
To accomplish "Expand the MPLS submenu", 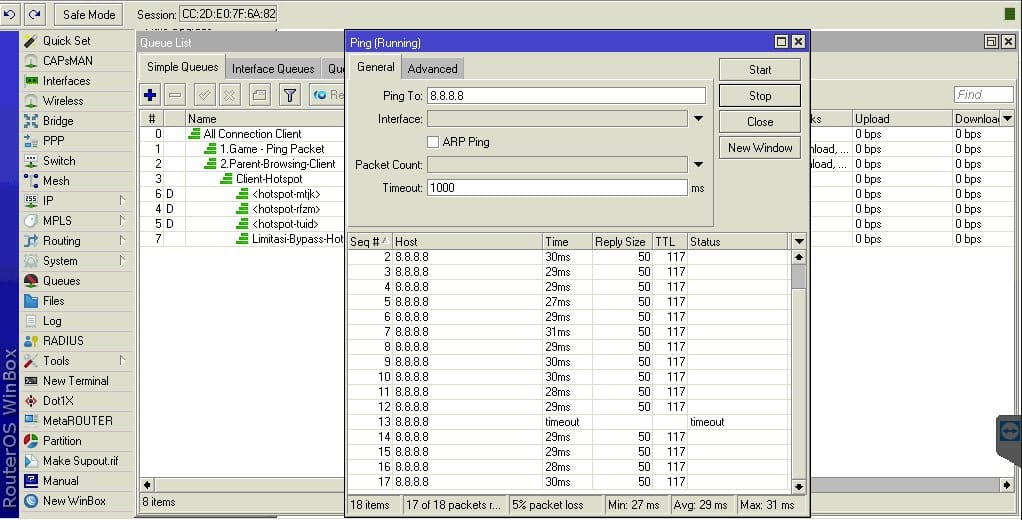I will coord(78,221).
